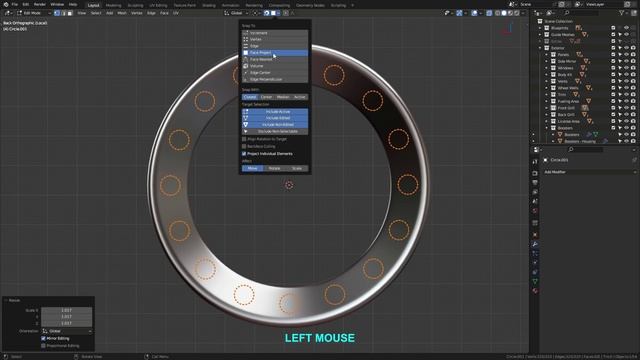Set Snap With to Center

coord(266,97)
